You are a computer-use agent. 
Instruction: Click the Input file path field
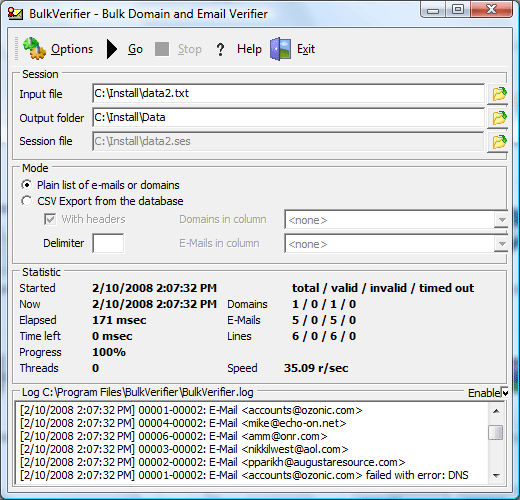[x=288, y=93]
